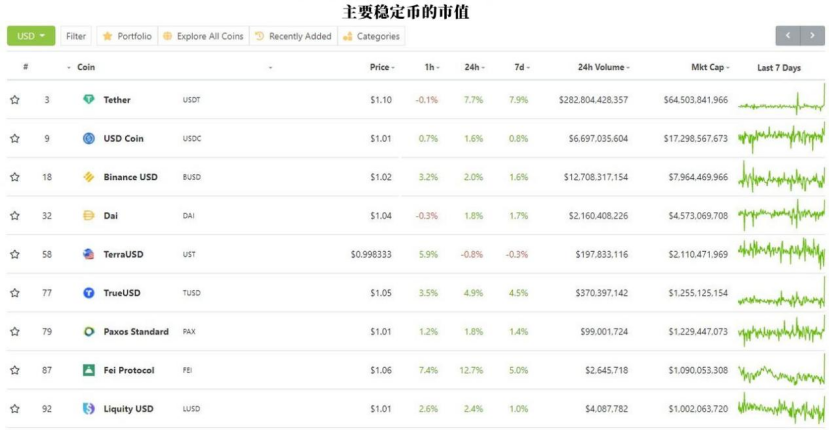830x431 pixels.
Task: Open the Liquity USD link
Action: [129, 409]
